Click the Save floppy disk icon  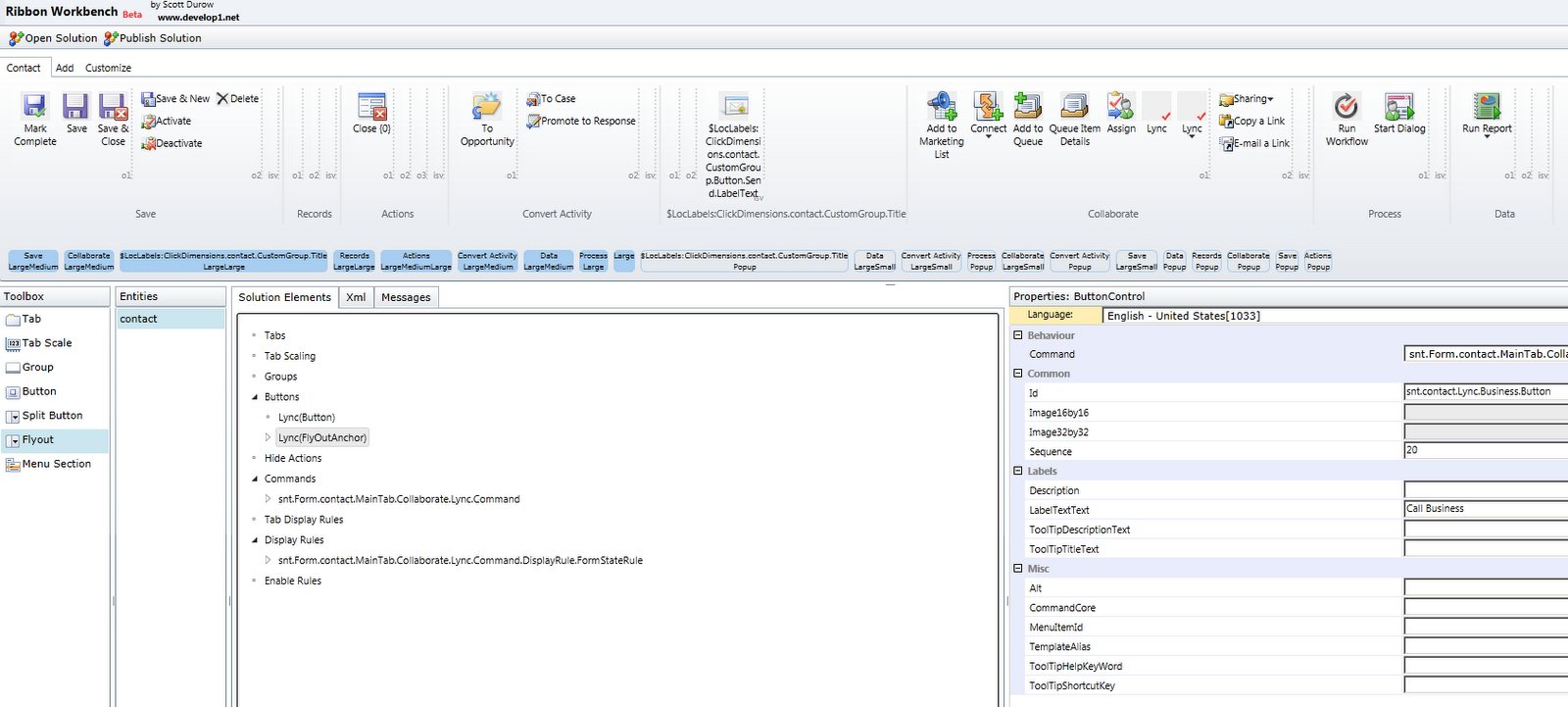pyautogui.click(x=75, y=106)
